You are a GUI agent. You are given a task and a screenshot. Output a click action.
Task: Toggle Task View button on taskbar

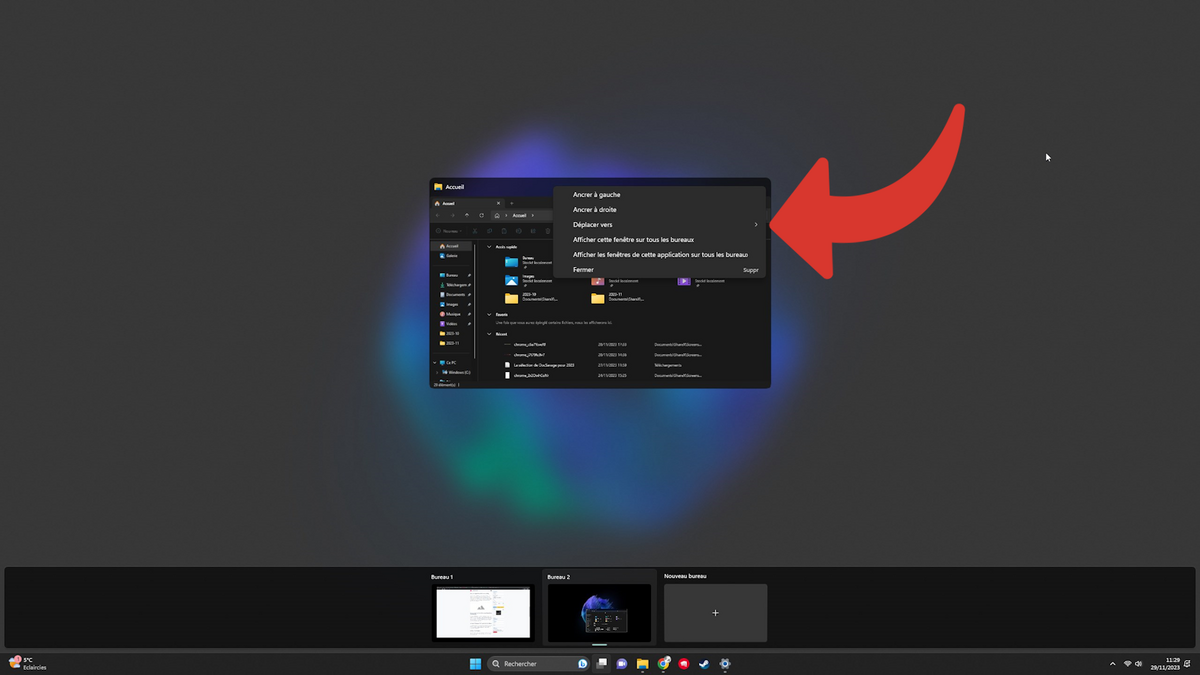pyautogui.click(x=602, y=663)
